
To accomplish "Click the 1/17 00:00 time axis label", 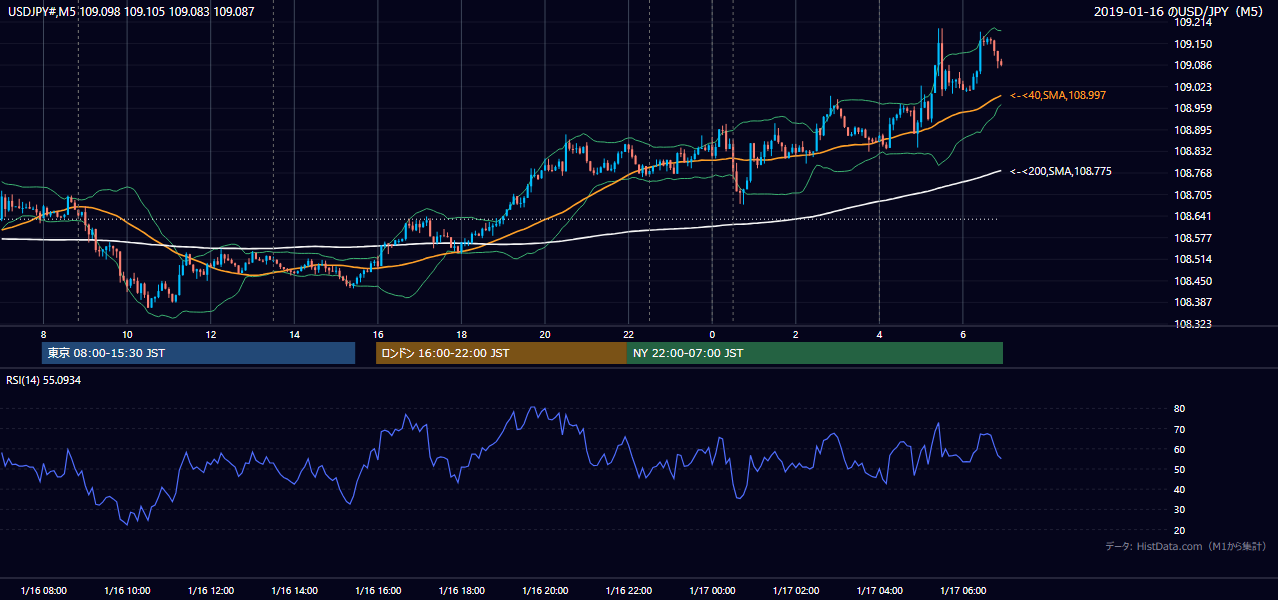I will [712, 590].
